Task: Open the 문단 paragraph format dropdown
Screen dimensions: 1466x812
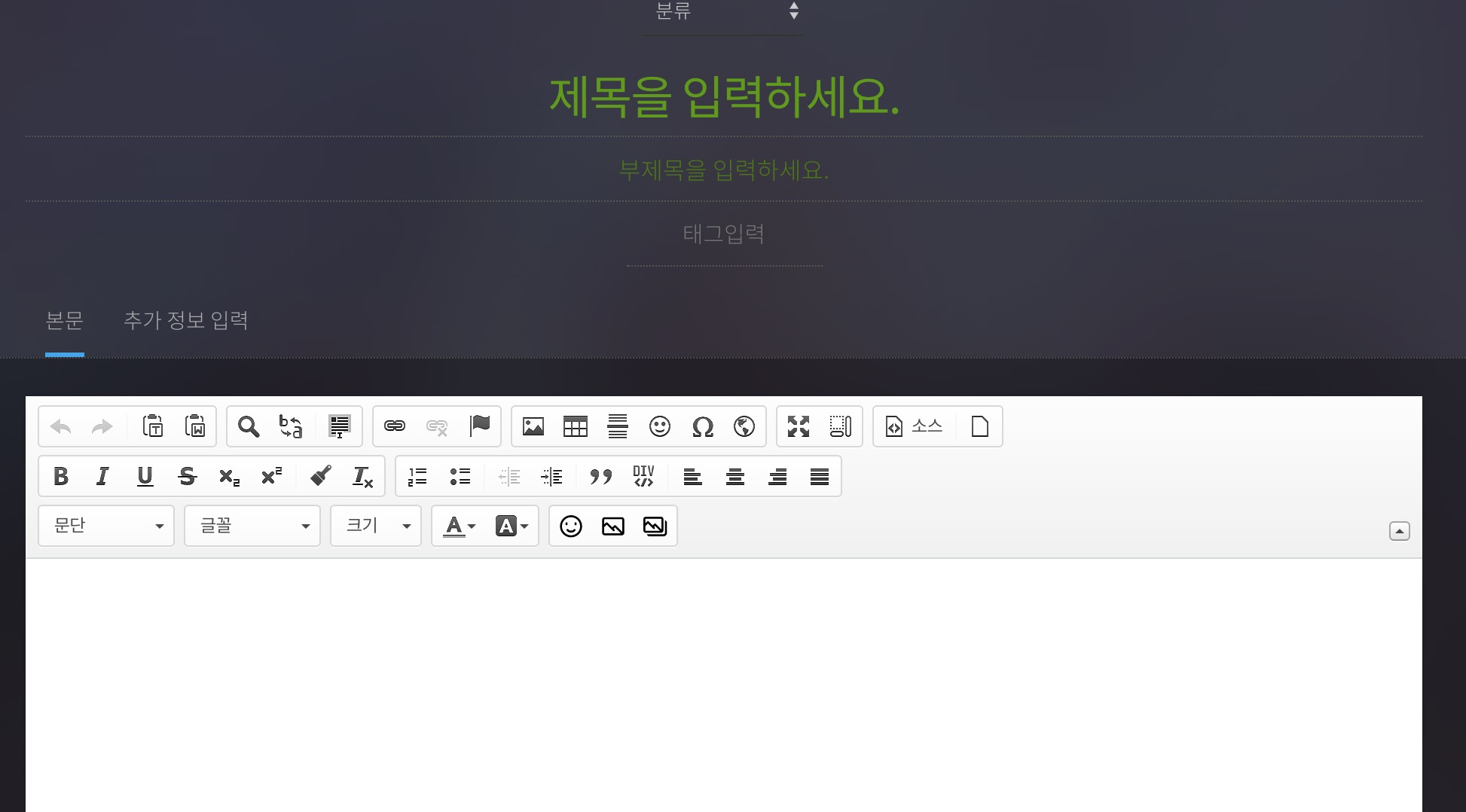Action: pos(106,526)
